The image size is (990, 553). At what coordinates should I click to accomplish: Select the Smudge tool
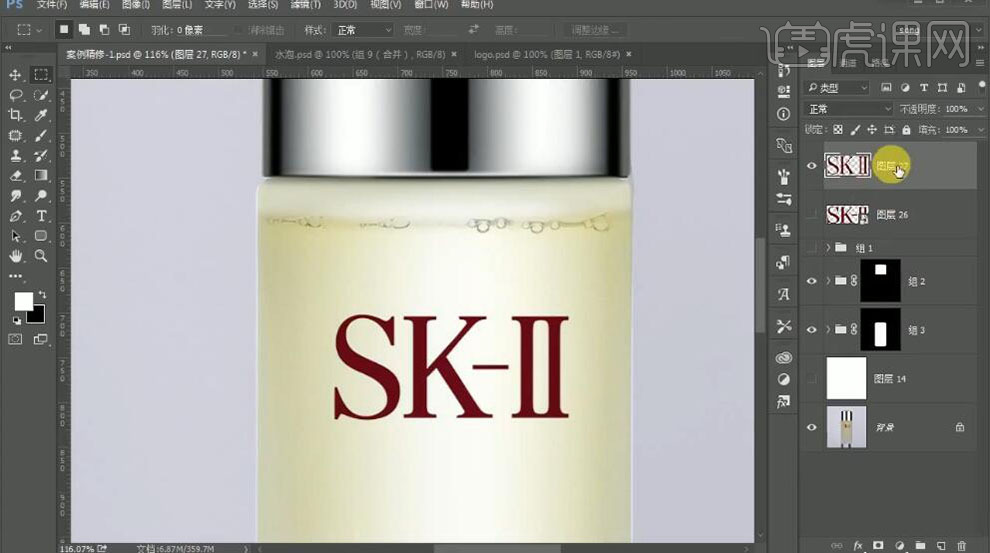click(x=15, y=196)
